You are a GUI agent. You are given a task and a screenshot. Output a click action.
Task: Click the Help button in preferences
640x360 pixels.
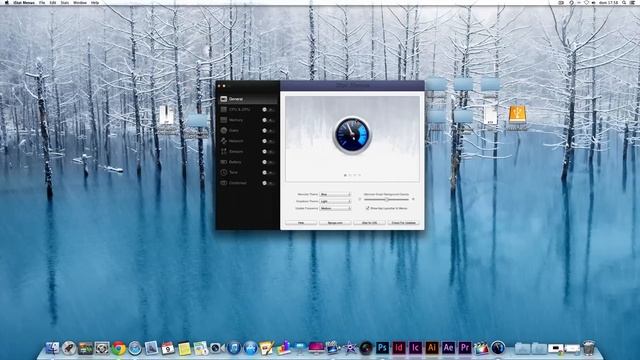301,222
